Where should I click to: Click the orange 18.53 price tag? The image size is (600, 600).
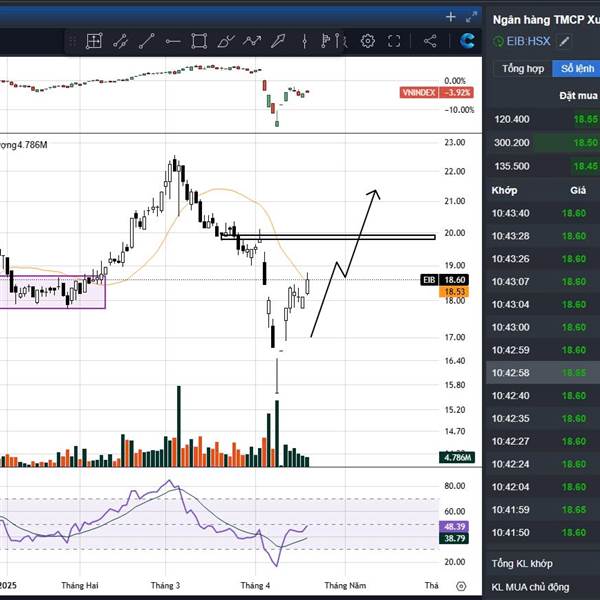click(x=454, y=292)
